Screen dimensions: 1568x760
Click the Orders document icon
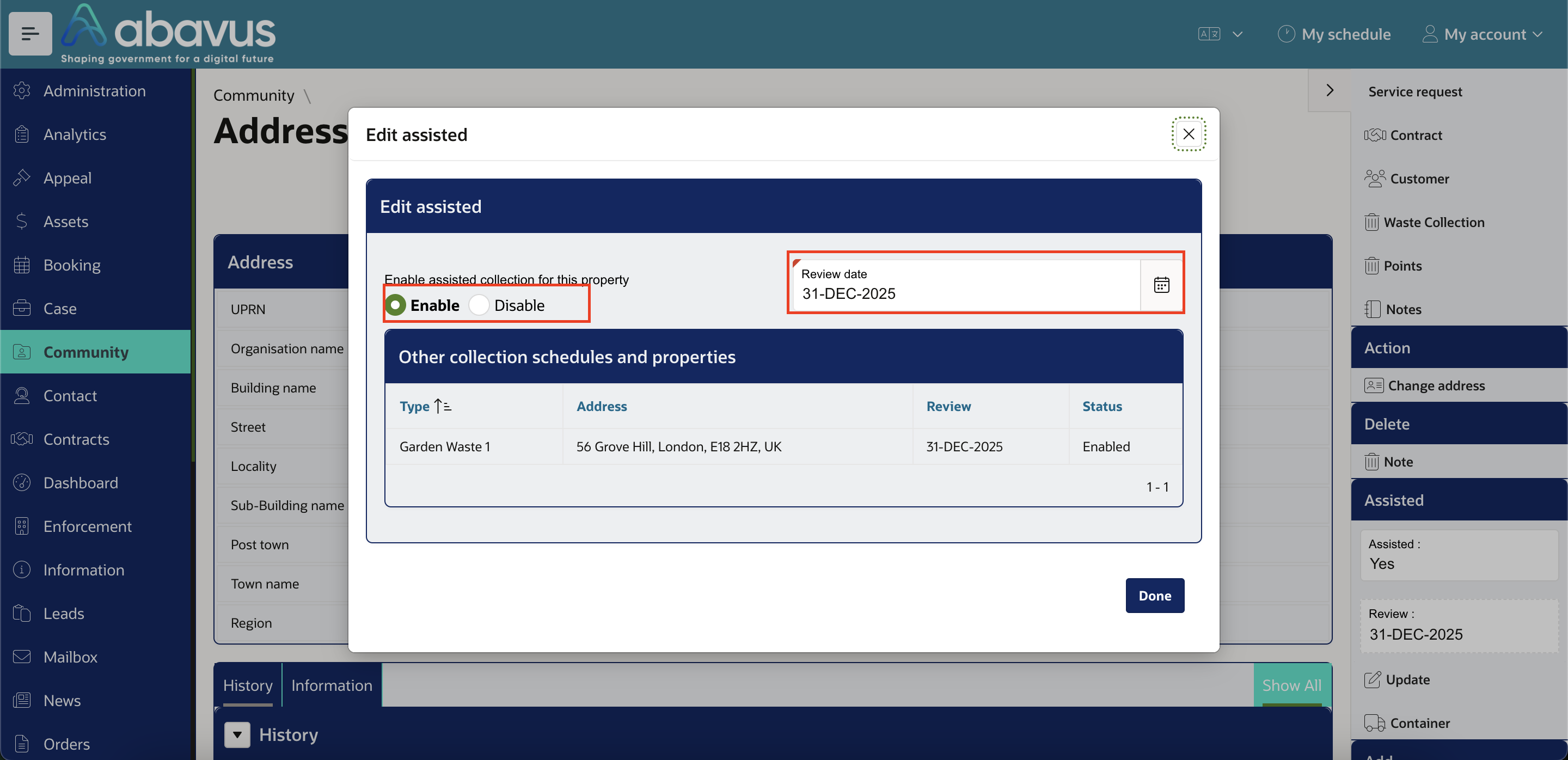tap(22, 744)
